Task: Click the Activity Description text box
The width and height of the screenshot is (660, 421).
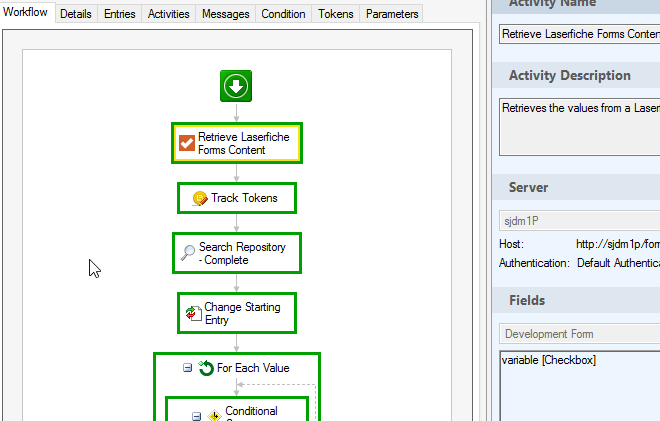Action: [x=580, y=127]
